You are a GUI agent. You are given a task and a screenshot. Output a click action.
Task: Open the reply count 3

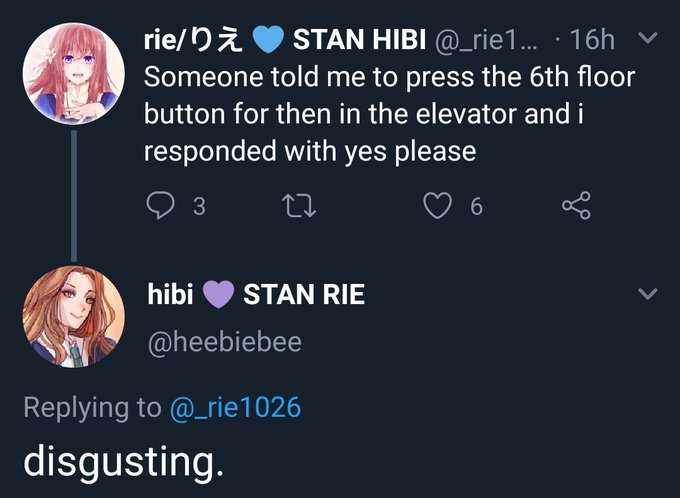[x=199, y=206]
